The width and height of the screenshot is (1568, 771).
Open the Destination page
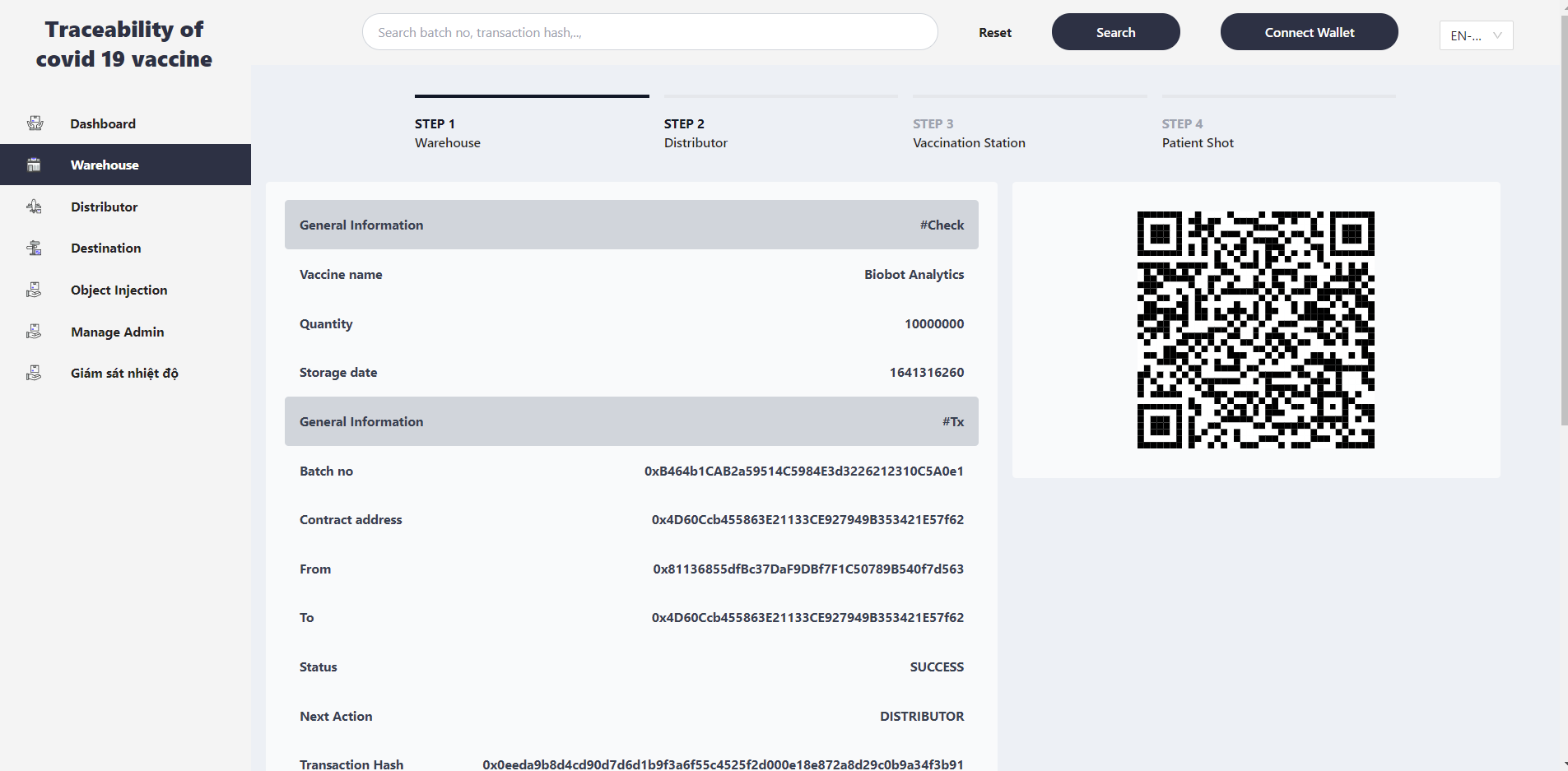(125, 248)
